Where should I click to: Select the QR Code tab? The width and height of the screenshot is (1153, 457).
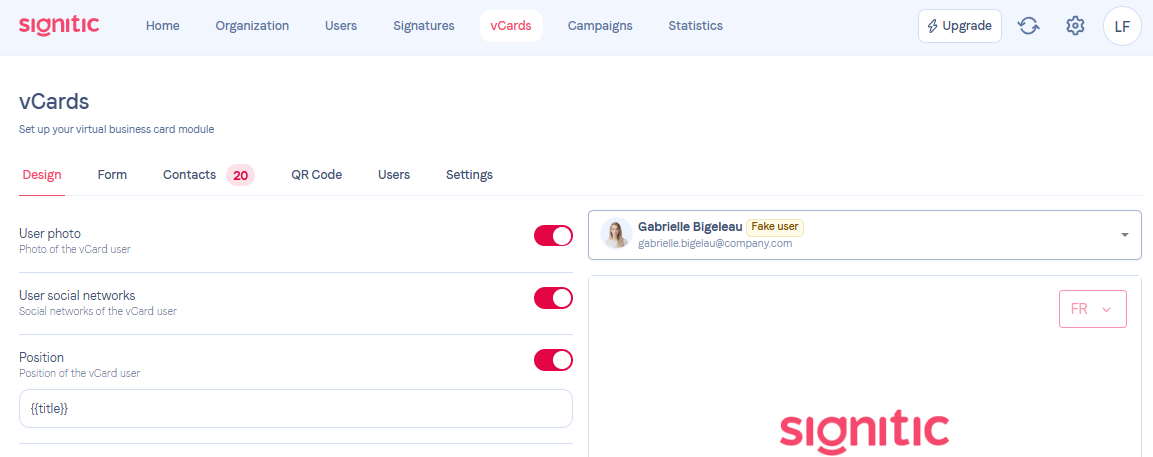(x=316, y=175)
